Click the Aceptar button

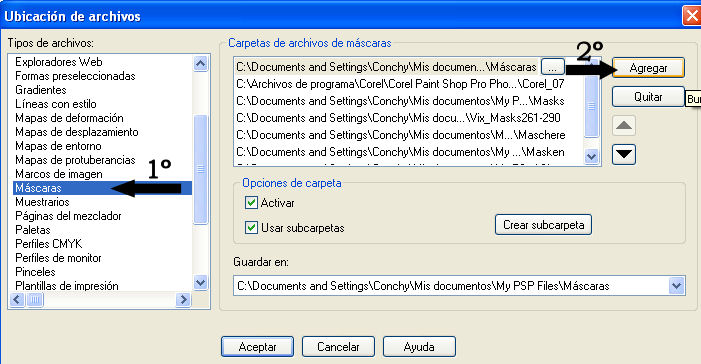[257, 347]
